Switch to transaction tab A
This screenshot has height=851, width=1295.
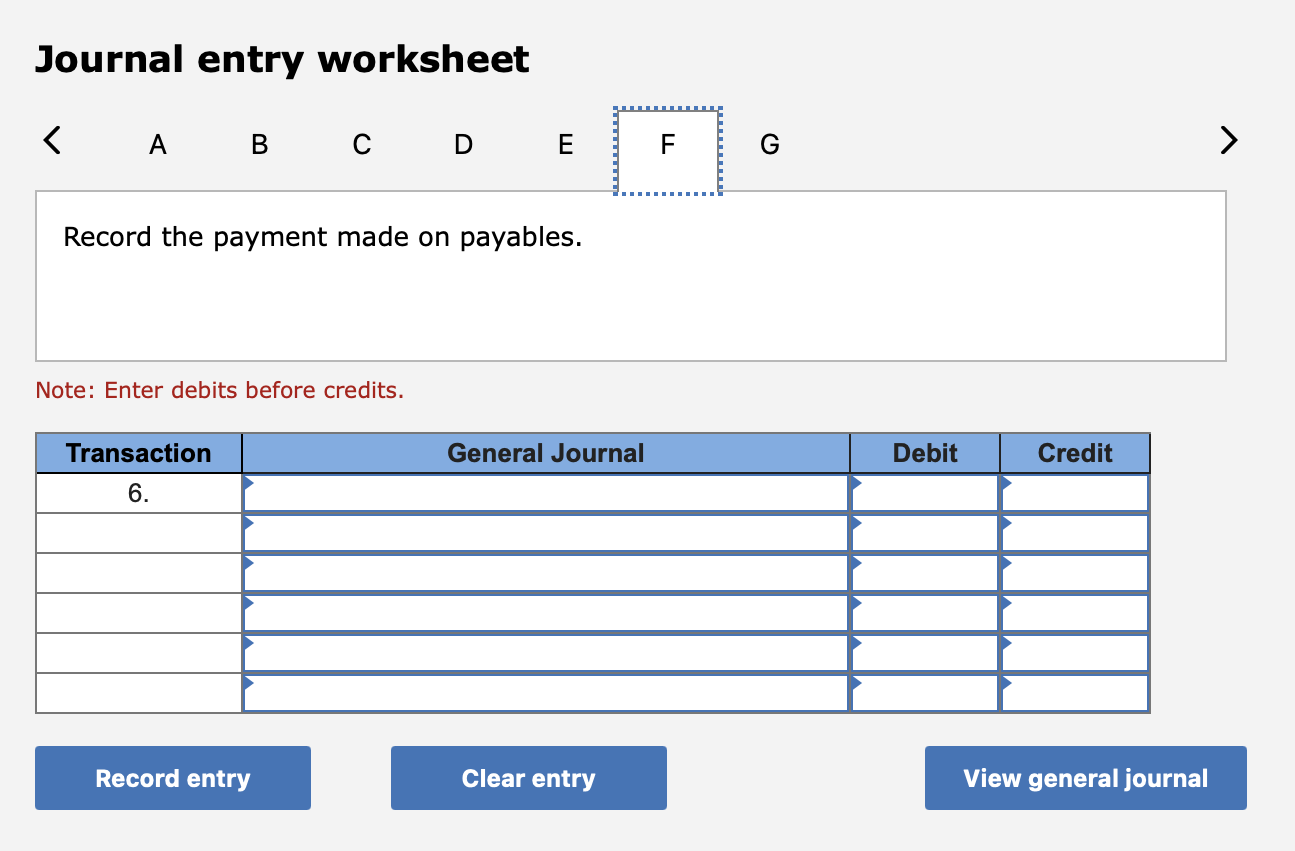click(157, 144)
